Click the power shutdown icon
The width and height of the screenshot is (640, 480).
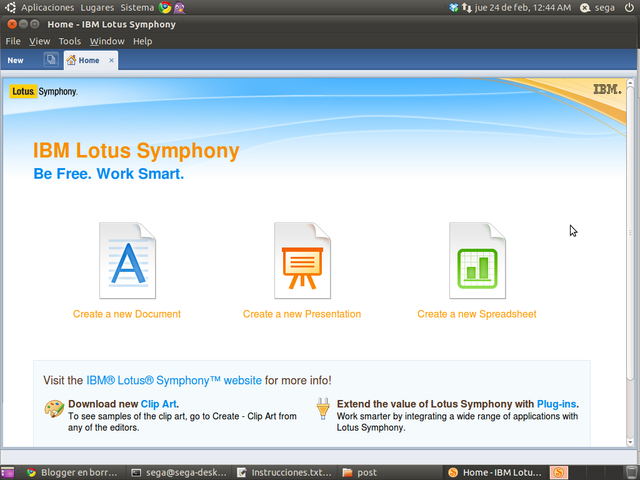[629, 7]
